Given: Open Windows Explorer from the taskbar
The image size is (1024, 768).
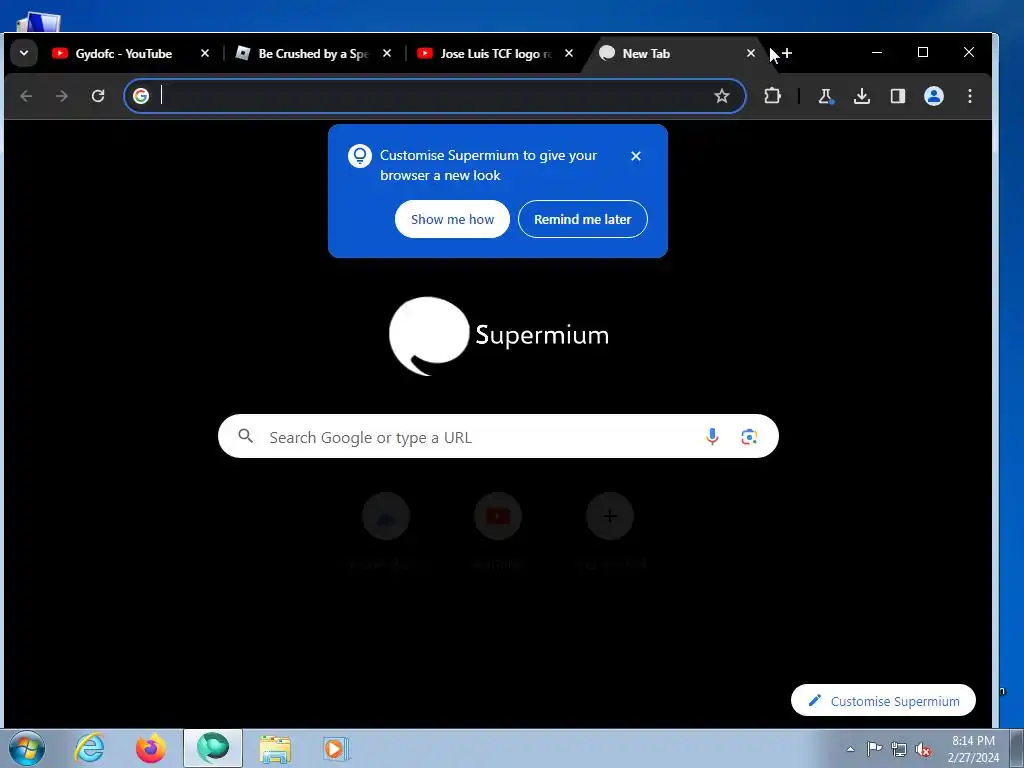Looking at the screenshot, I should point(275,748).
